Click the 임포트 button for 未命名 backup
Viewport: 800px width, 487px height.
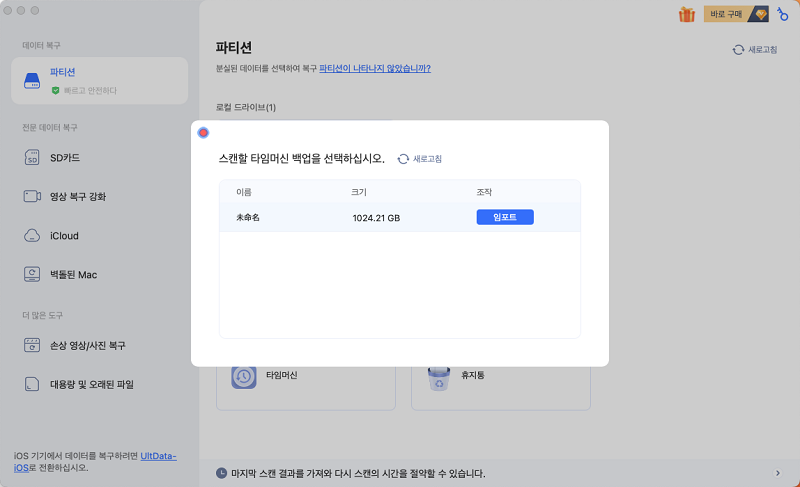[x=505, y=217]
